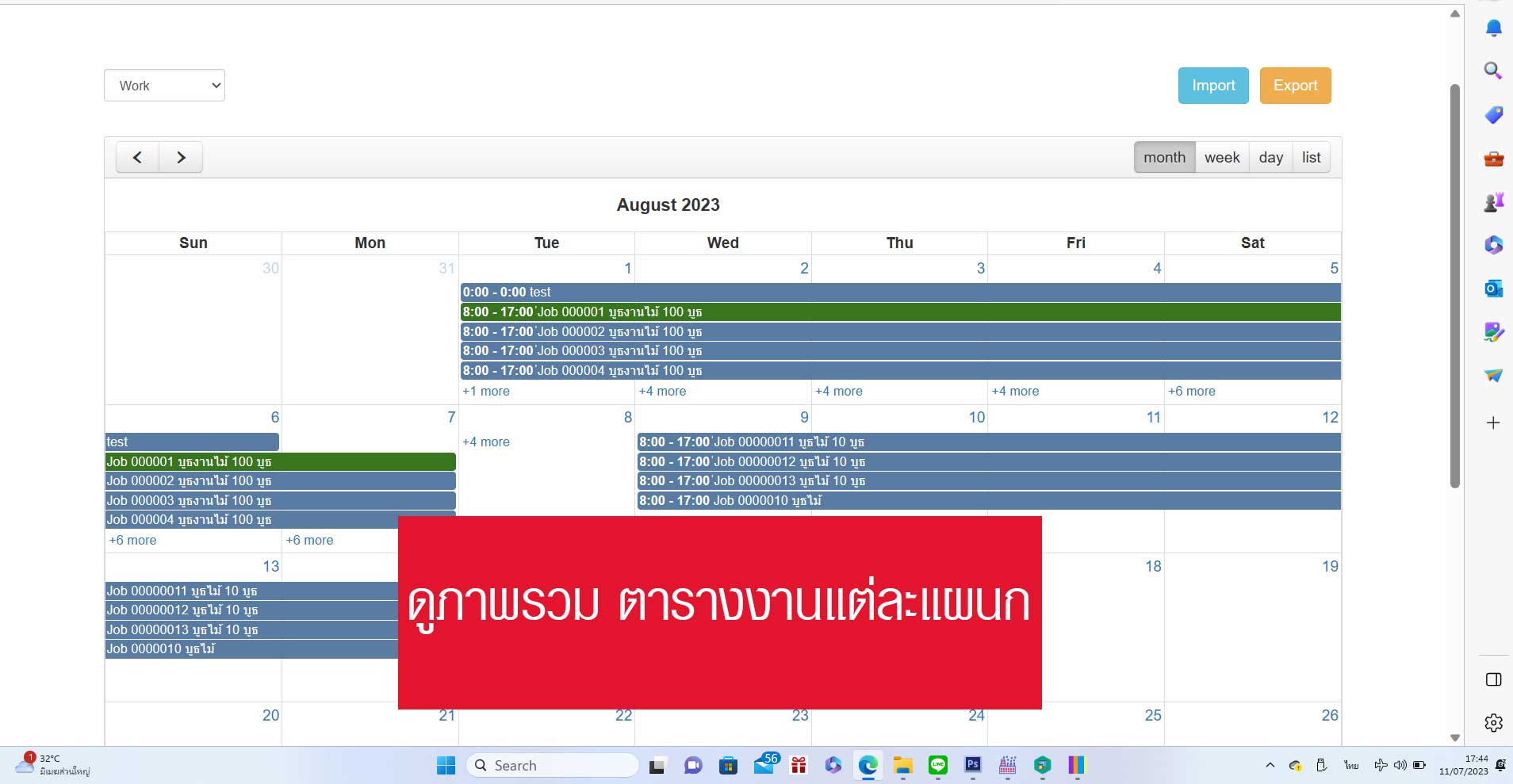
Task: Click the Import button
Action: pos(1213,86)
